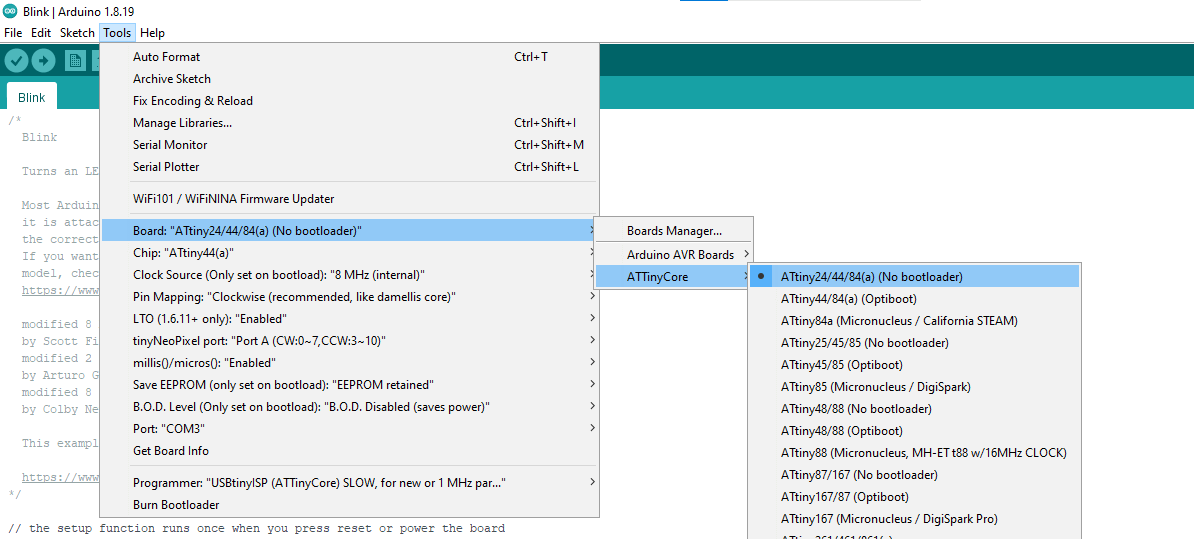Image resolution: width=1194 pixels, height=539 pixels.
Task: Select ATtiny25/45/85 (No bootloader) board
Action: (x=915, y=343)
